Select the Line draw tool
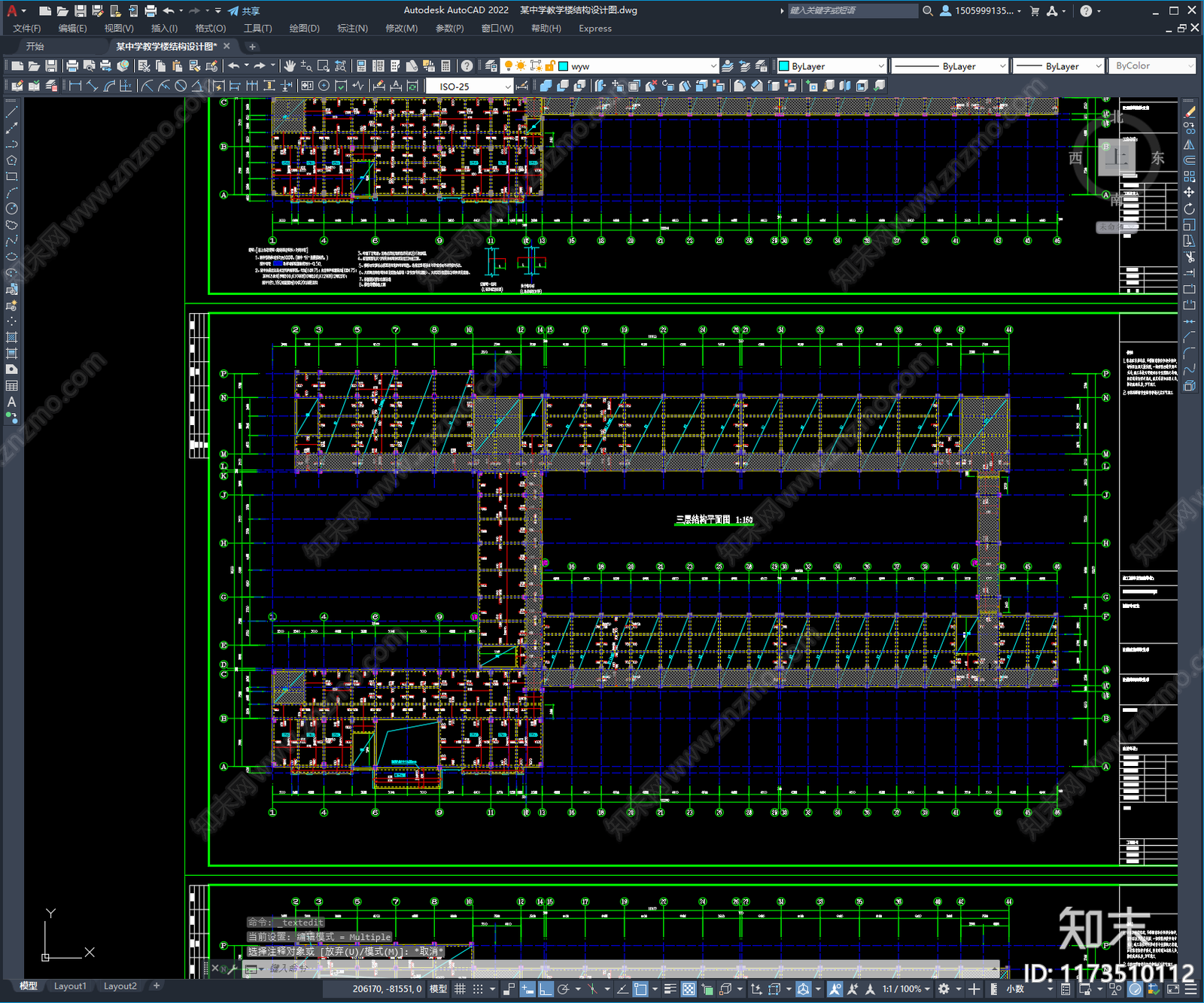 pyautogui.click(x=11, y=111)
